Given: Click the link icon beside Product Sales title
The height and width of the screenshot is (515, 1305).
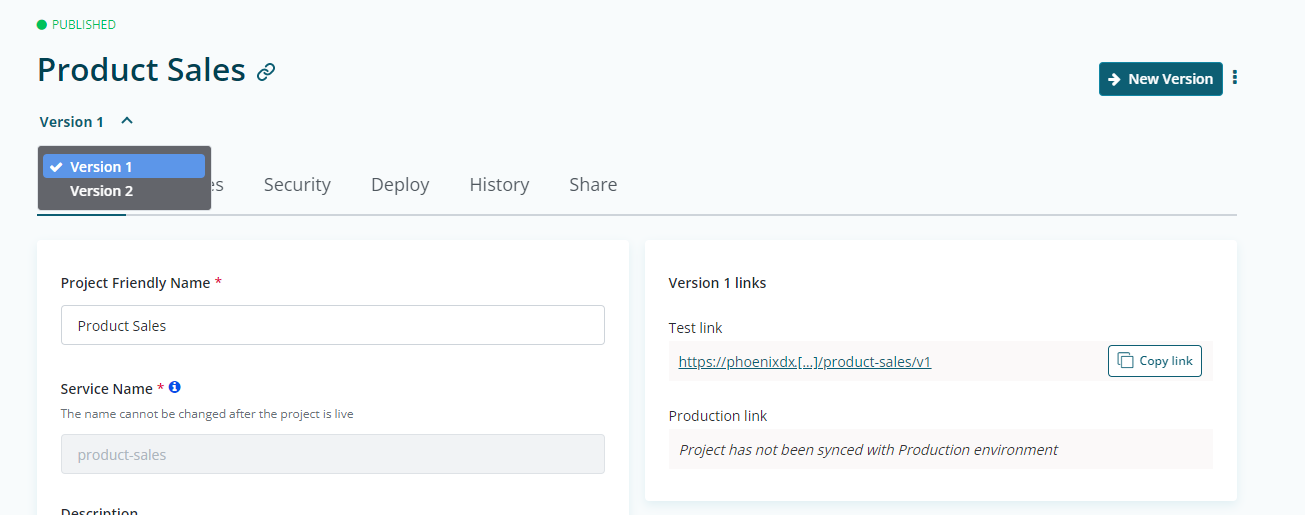Looking at the screenshot, I should click(266, 72).
